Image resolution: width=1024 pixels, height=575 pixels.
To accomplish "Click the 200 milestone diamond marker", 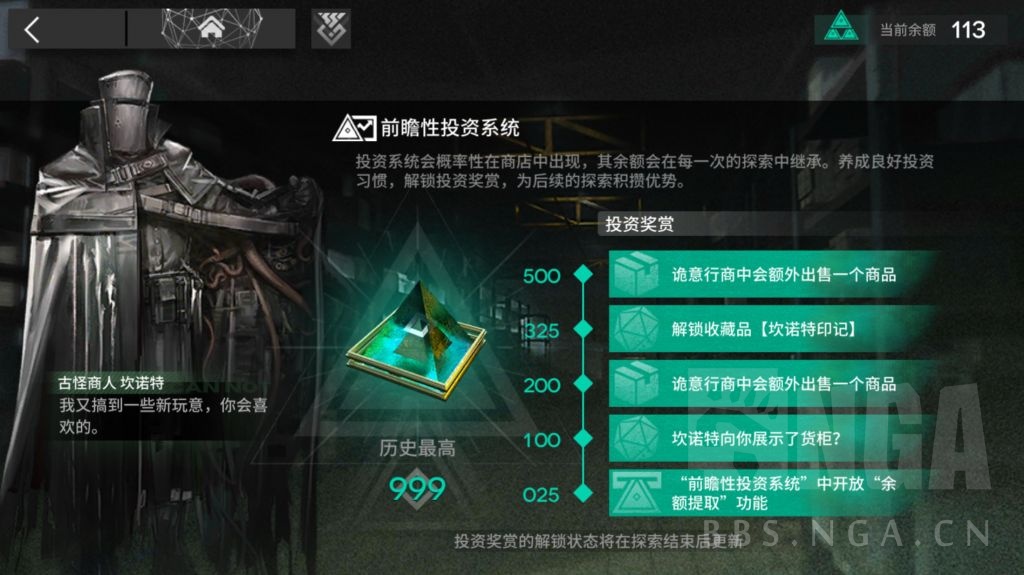I will (583, 384).
